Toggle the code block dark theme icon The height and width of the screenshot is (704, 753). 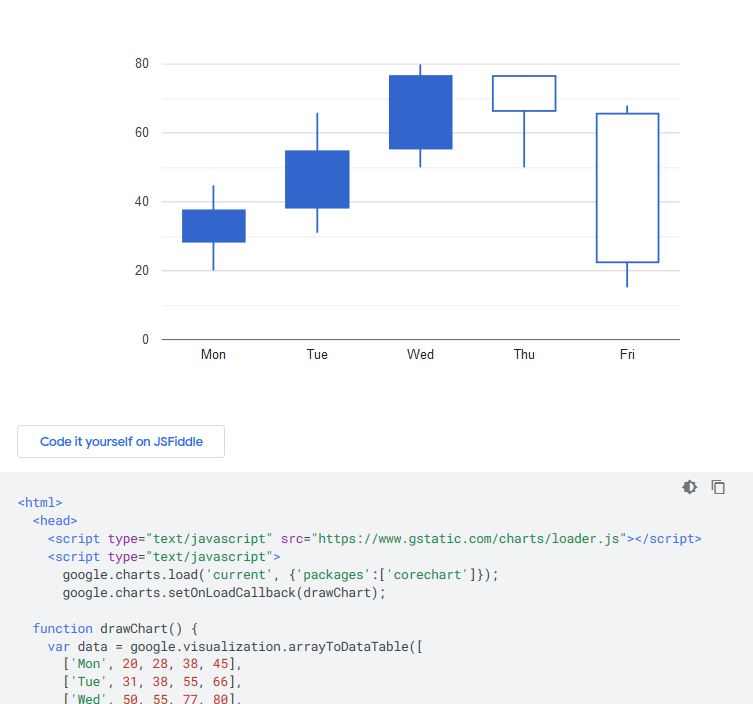(x=690, y=487)
